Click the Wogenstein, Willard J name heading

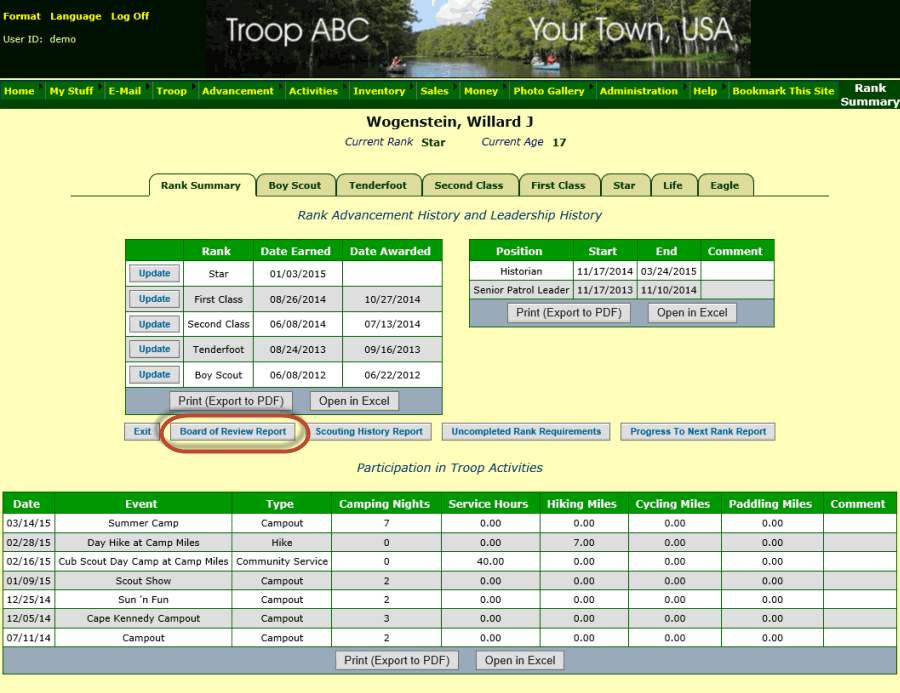click(x=449, y=122)
